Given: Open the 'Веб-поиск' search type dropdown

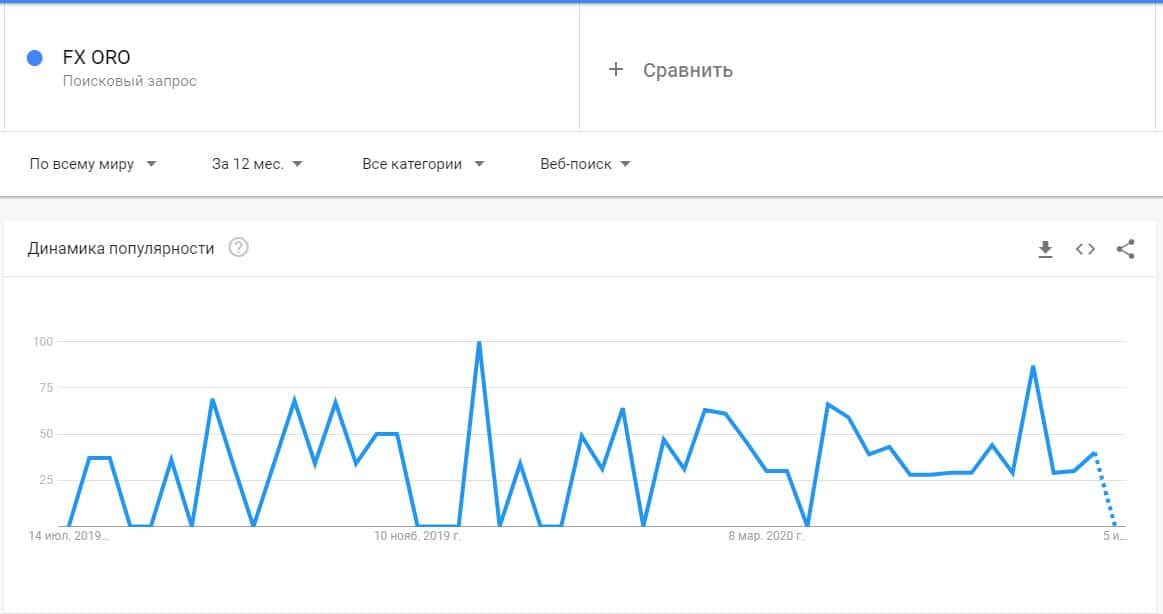Looking at the screenshot, I should tap(585, 164).
